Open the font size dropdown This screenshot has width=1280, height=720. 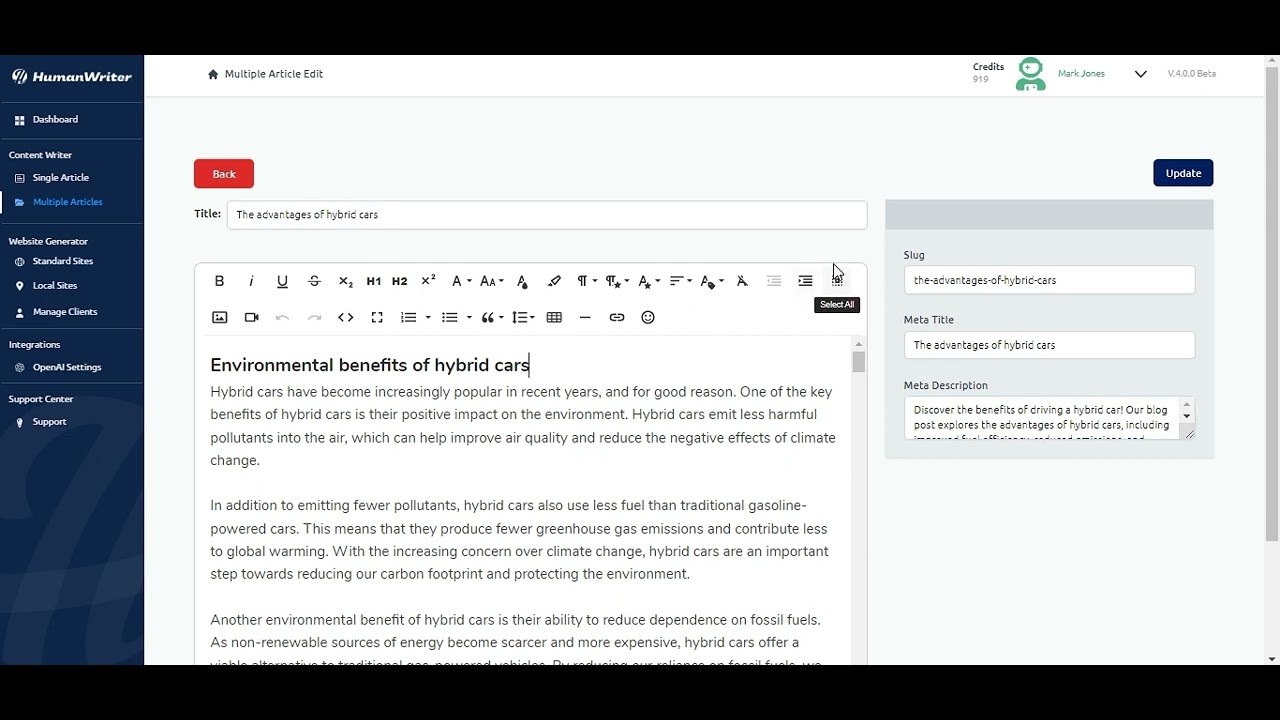[491, 281]
